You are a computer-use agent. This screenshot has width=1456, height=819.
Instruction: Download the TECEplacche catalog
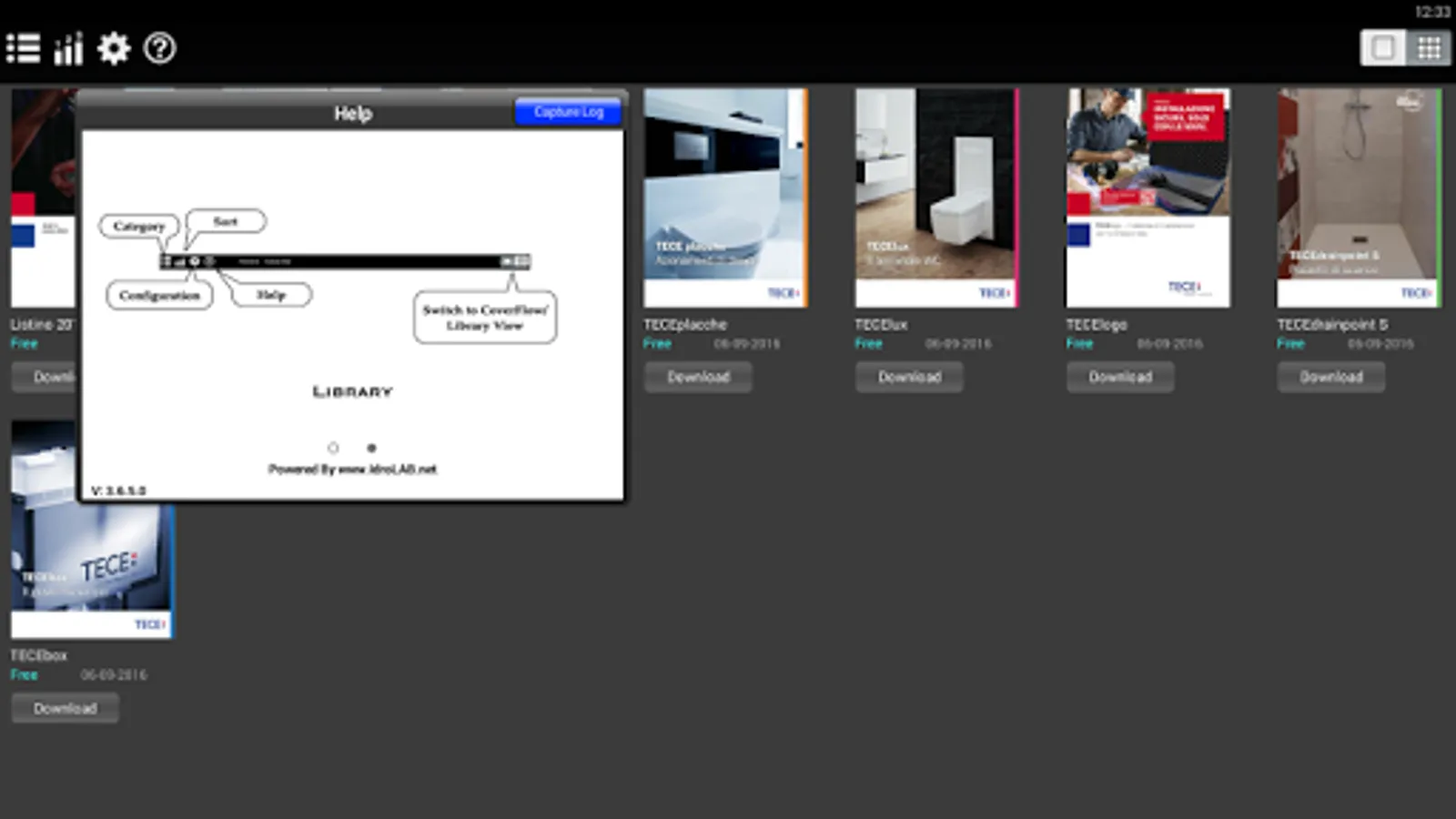pos(698,377)
